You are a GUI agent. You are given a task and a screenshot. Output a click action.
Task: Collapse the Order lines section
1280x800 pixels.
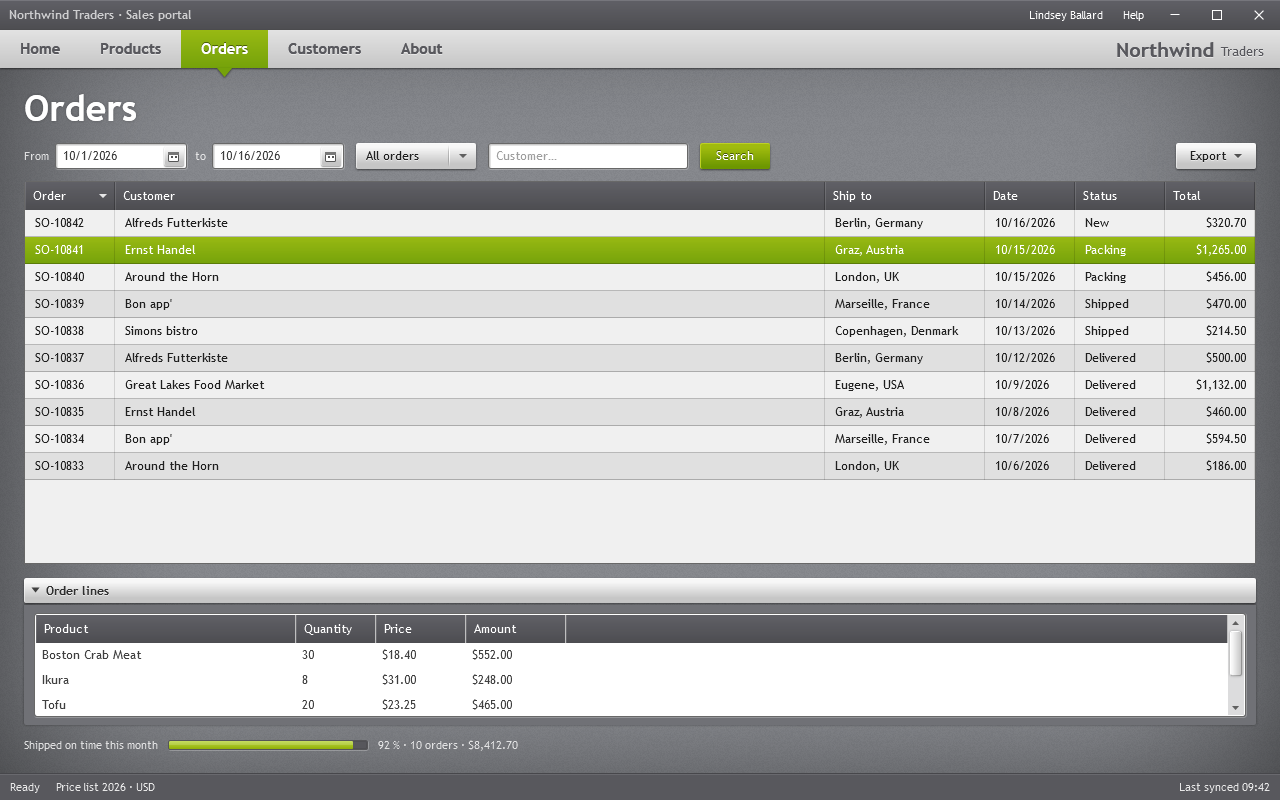36,591
